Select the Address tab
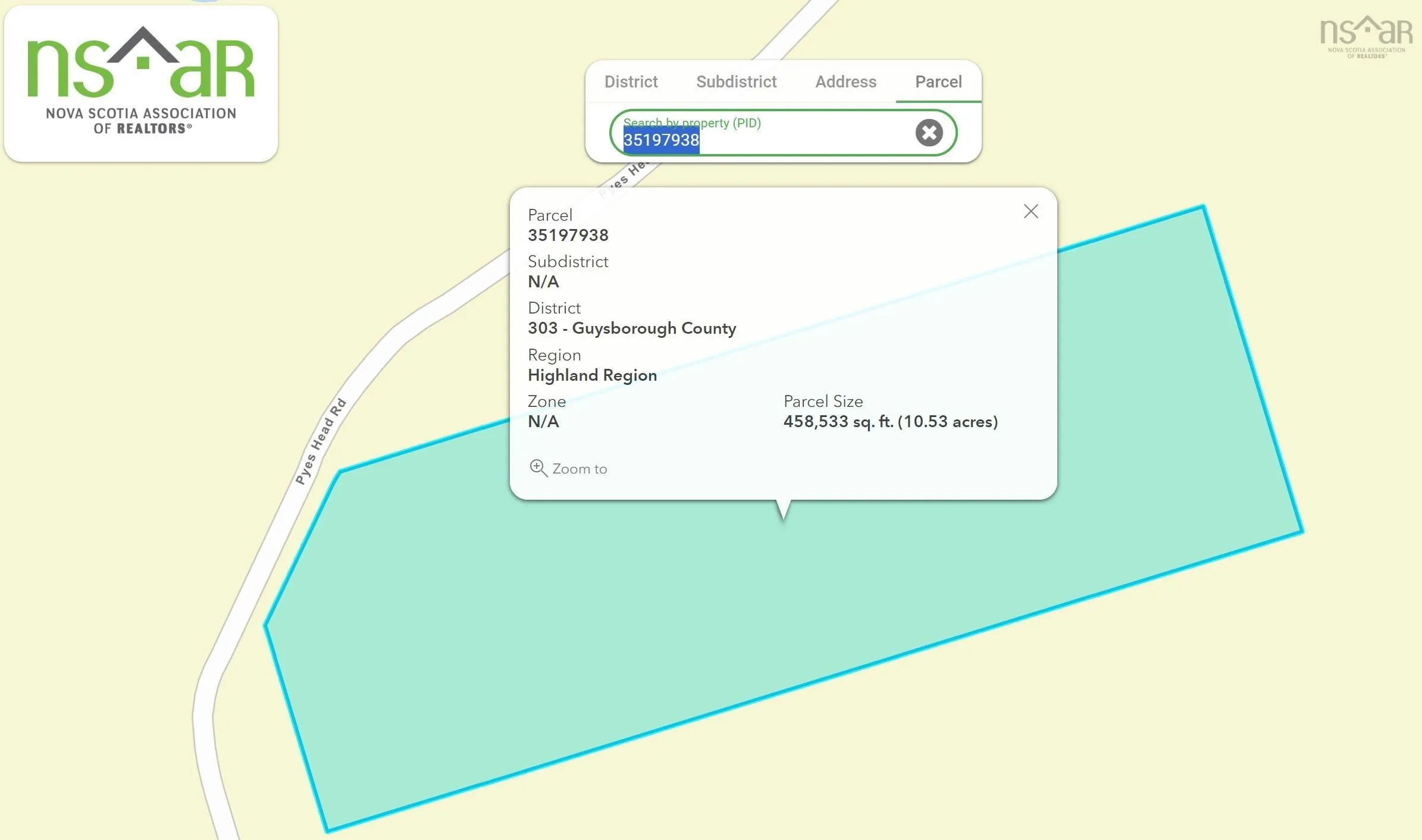The height and width of the screenshot is (840, 1422). point(845,82)
